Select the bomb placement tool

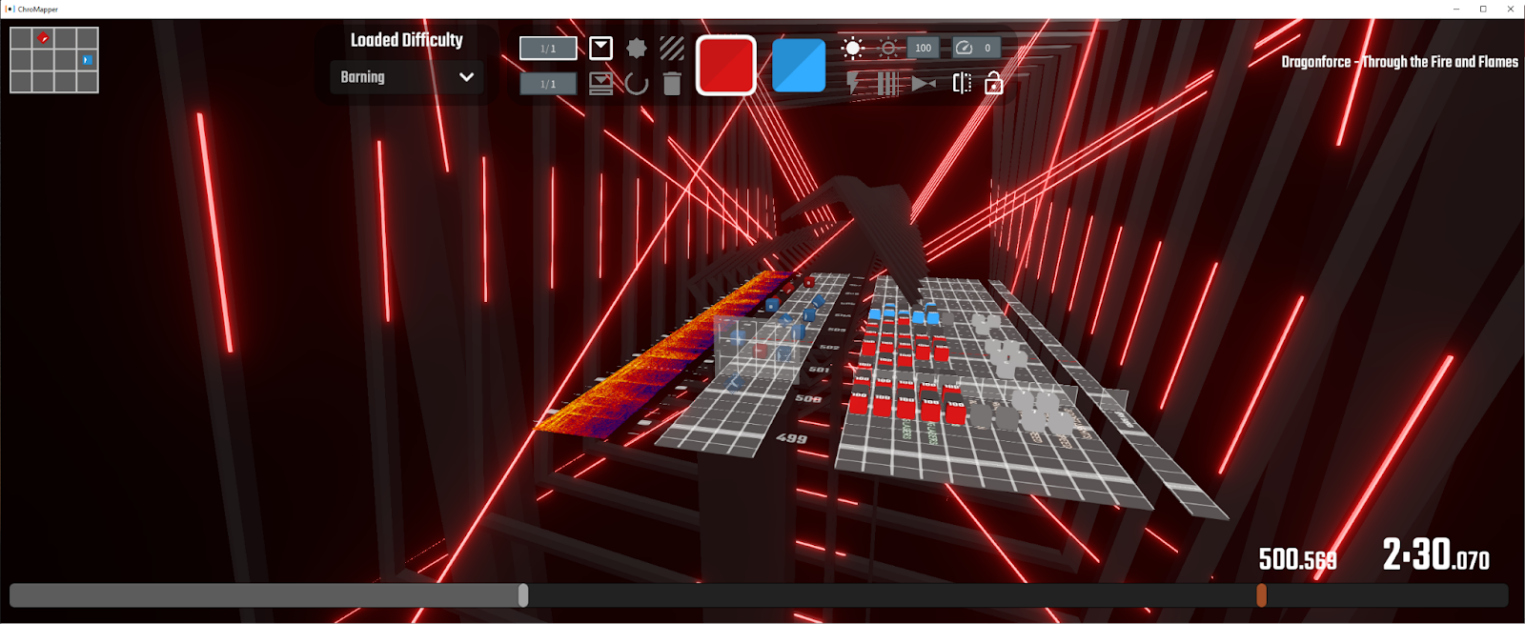coord(636,48)
